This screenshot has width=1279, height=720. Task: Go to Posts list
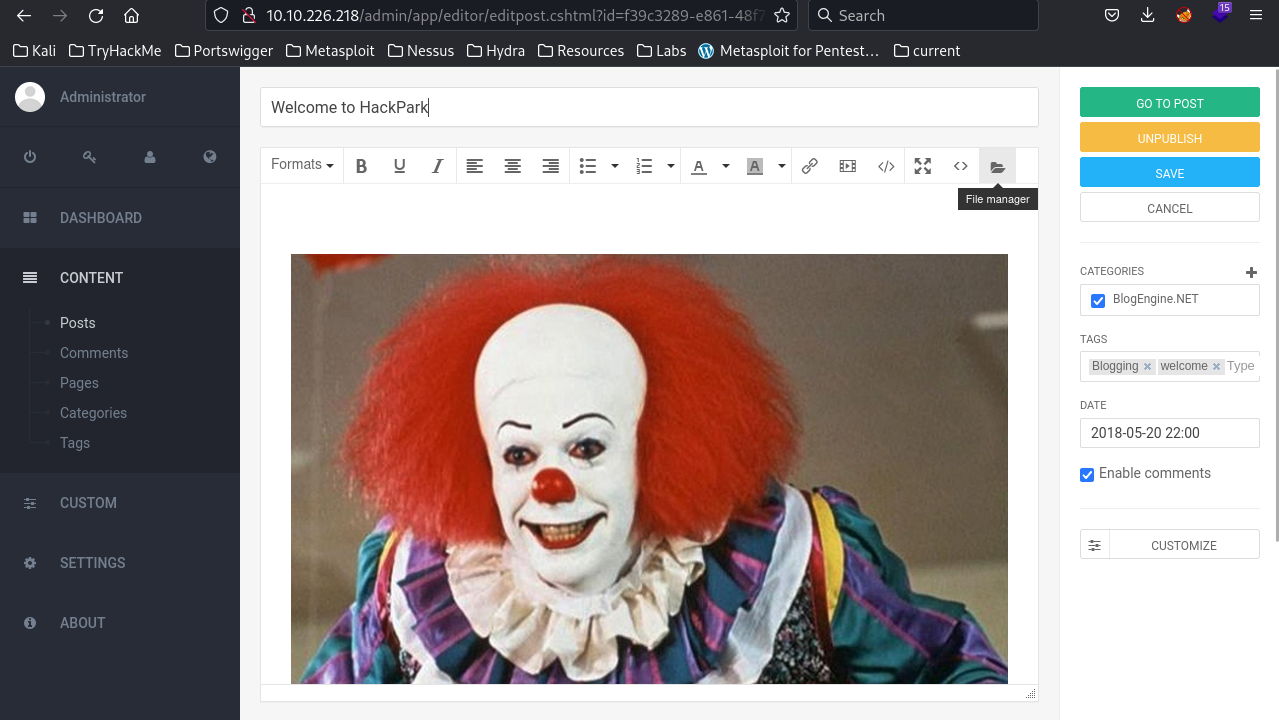click(x=78, y=323)
